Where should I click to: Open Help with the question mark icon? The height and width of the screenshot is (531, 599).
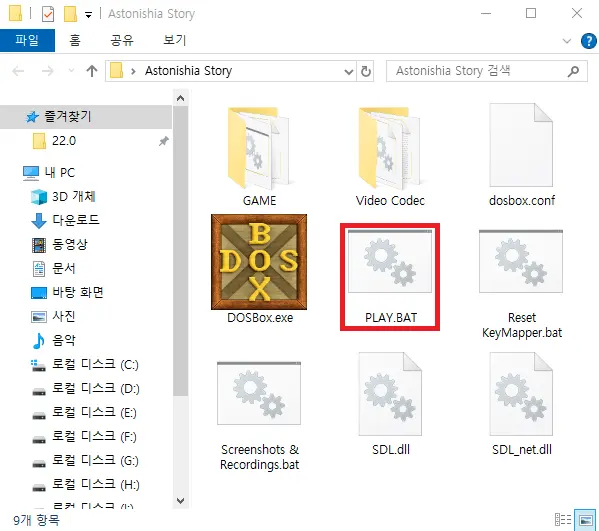(x=589, y=41)
